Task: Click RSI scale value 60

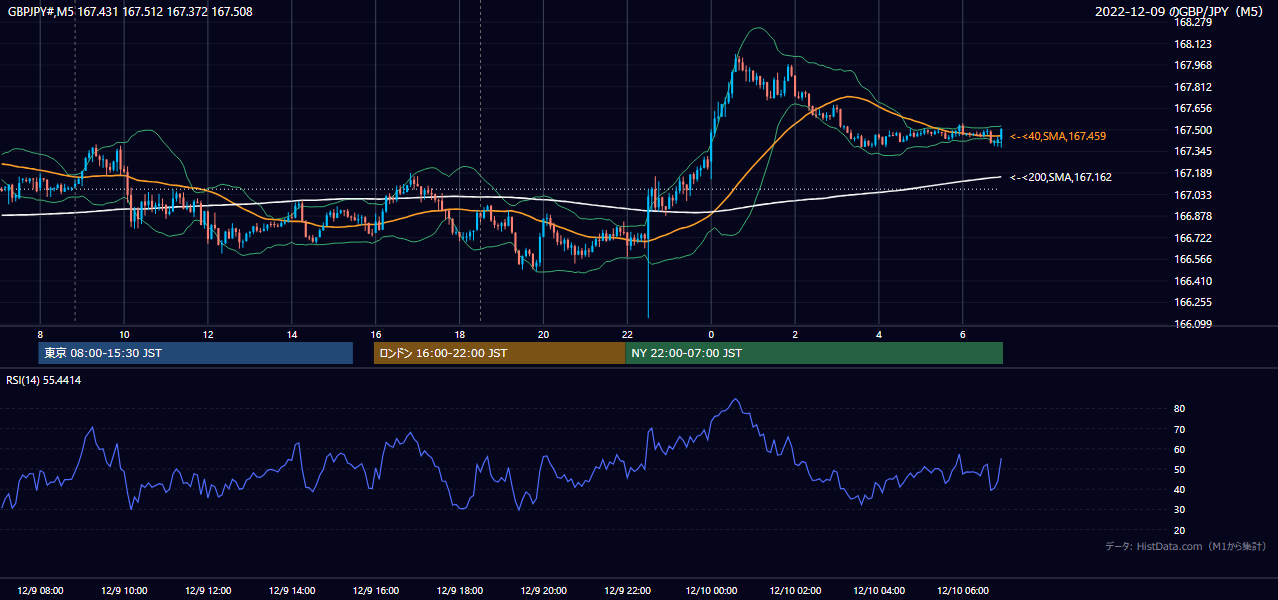Action: click(1179, 449)
